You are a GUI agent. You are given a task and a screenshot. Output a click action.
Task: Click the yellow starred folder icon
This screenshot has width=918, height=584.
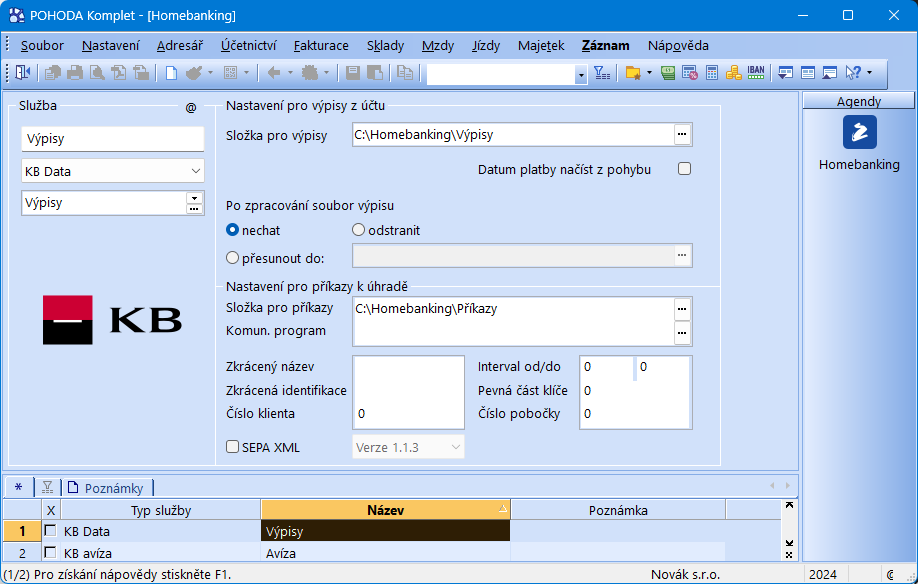point(633,73)
